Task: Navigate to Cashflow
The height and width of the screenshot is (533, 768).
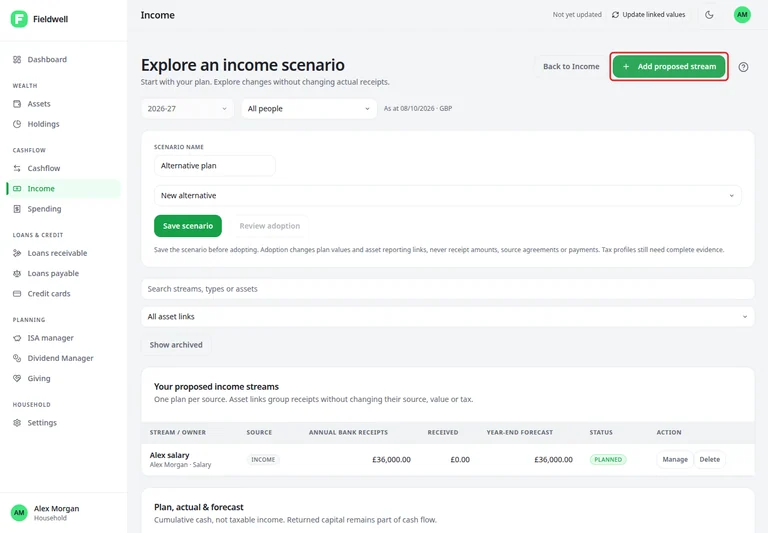Action: click(x=64, y=168)
